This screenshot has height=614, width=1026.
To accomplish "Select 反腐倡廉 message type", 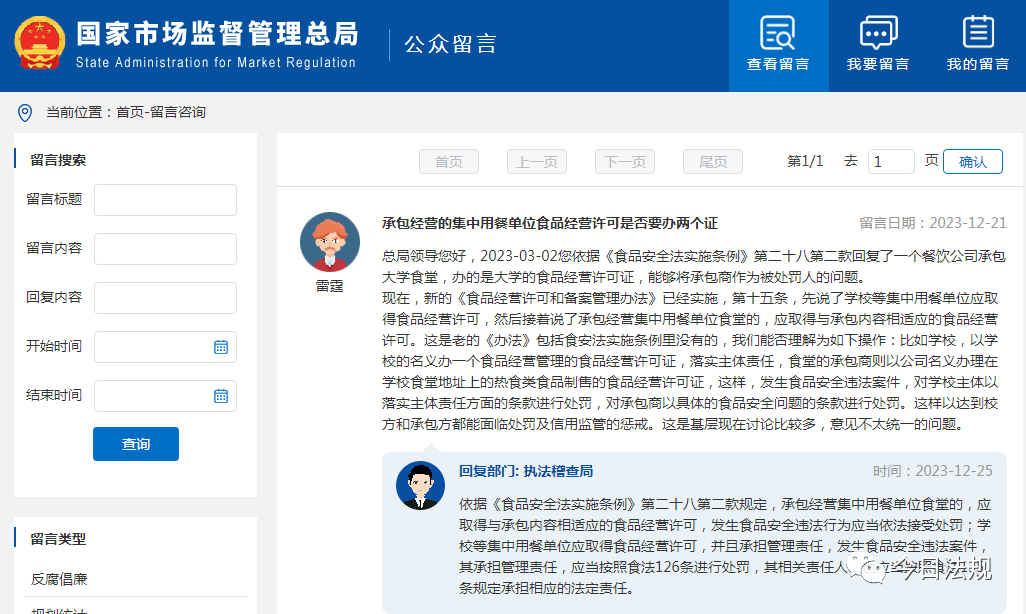I will (x=59, y=579).
